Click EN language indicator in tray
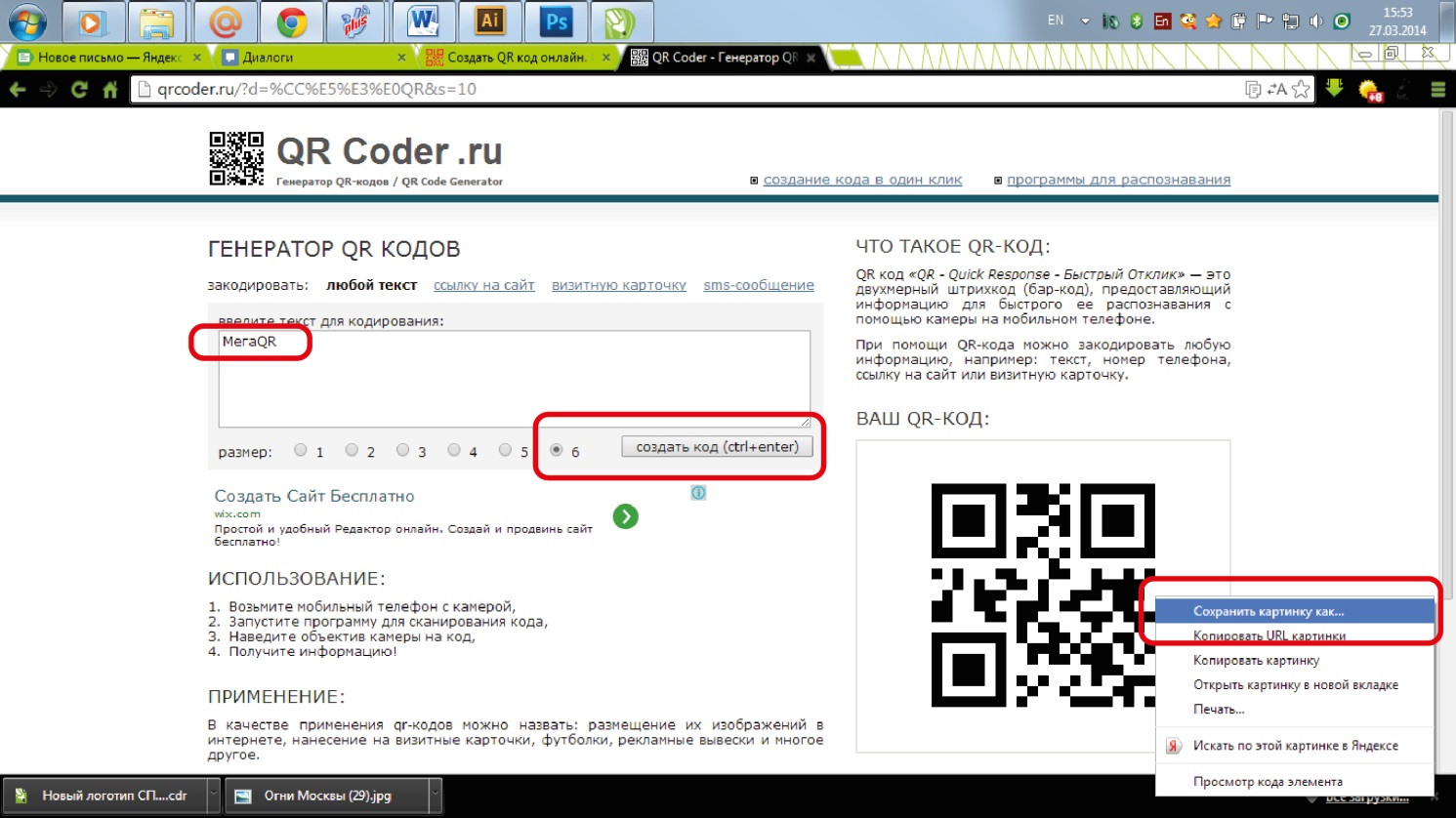The width and height of the screenshot is (1456, 818). 1056,20
